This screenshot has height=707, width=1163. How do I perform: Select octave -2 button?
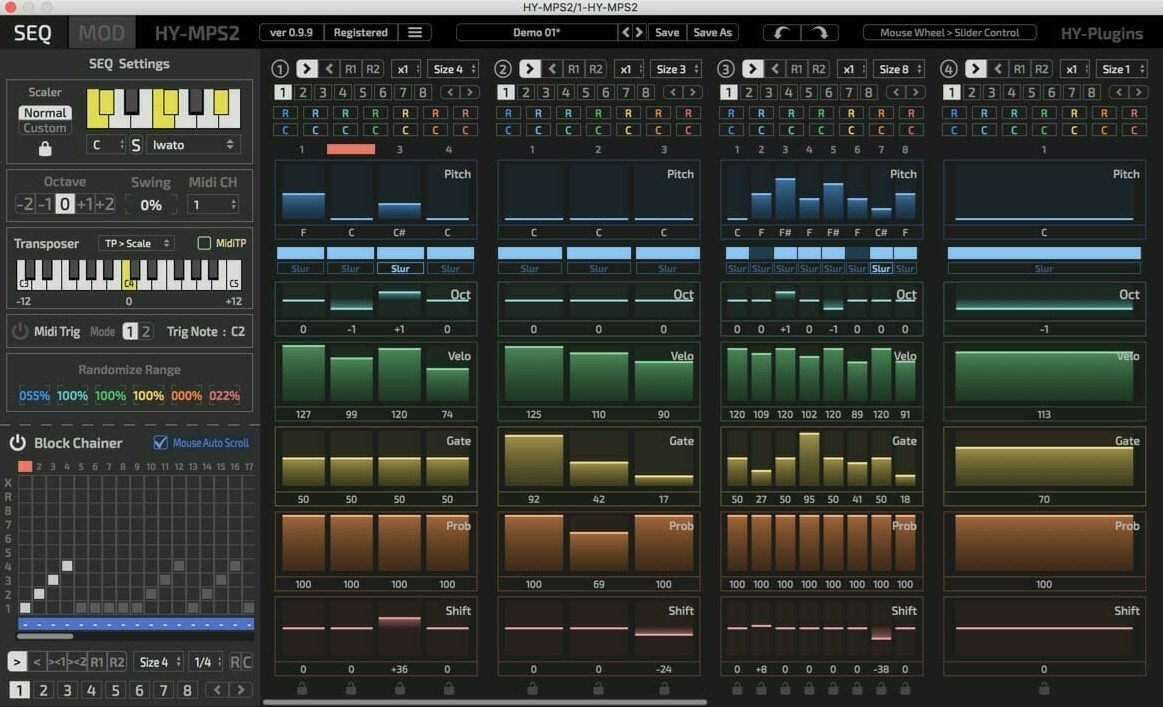click(x=25, y=204)
